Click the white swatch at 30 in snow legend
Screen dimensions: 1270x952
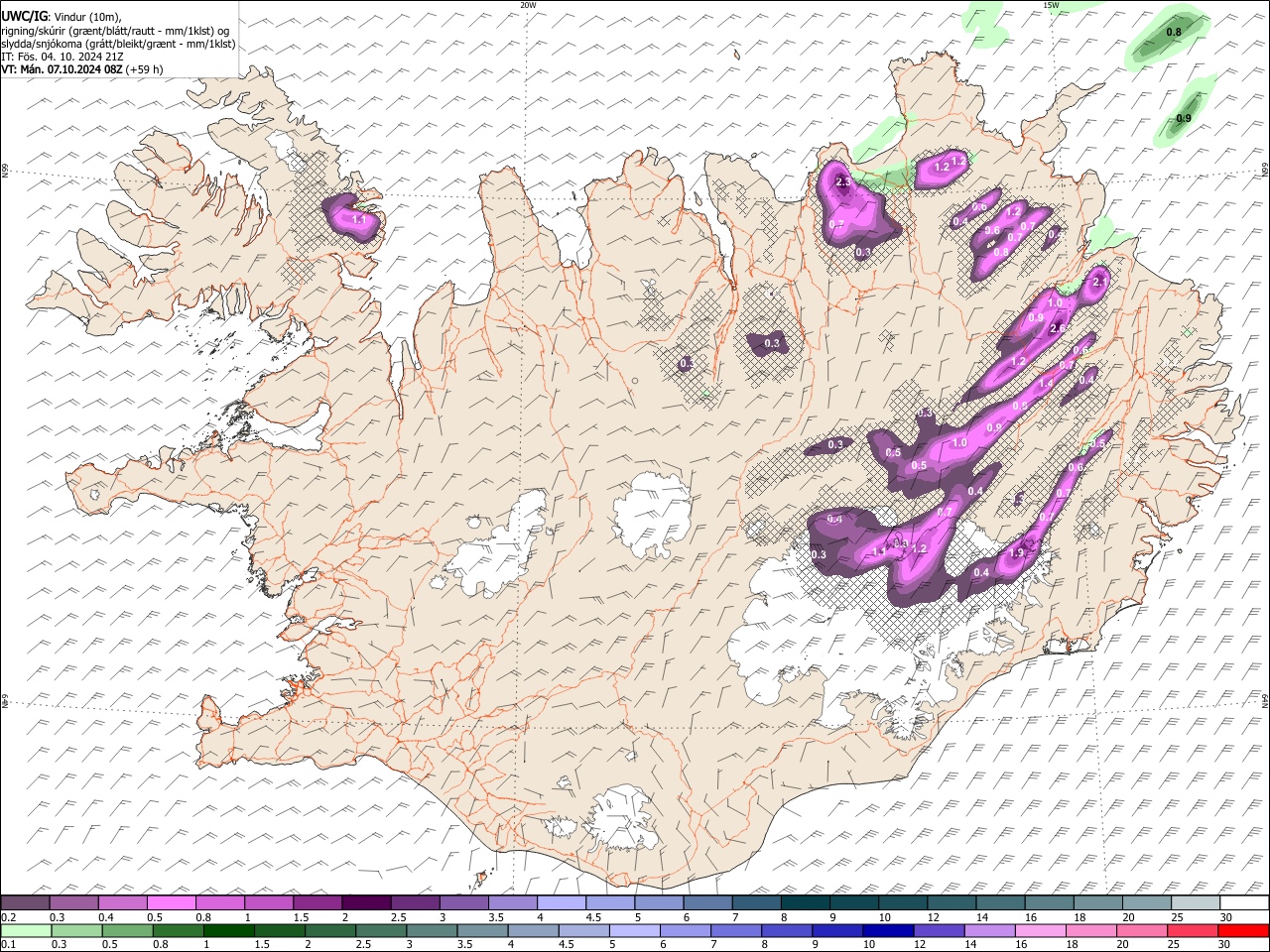tap(1243, 902)
